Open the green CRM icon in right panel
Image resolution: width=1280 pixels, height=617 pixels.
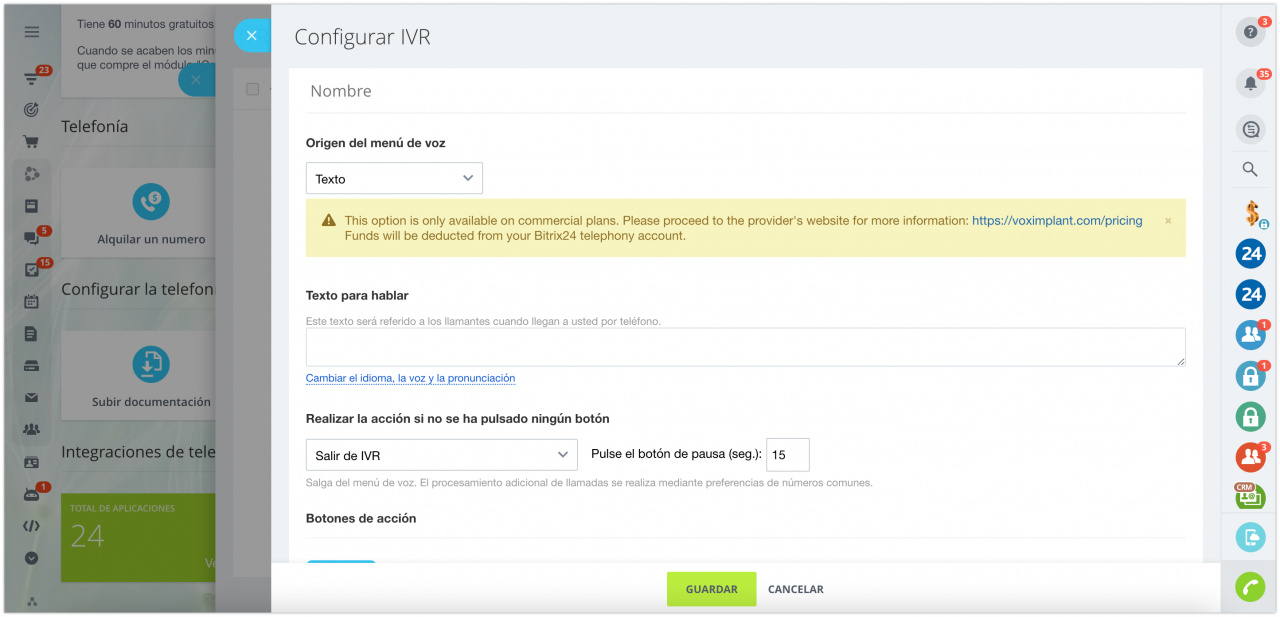pyautogui.click(x=1250, y=495)
